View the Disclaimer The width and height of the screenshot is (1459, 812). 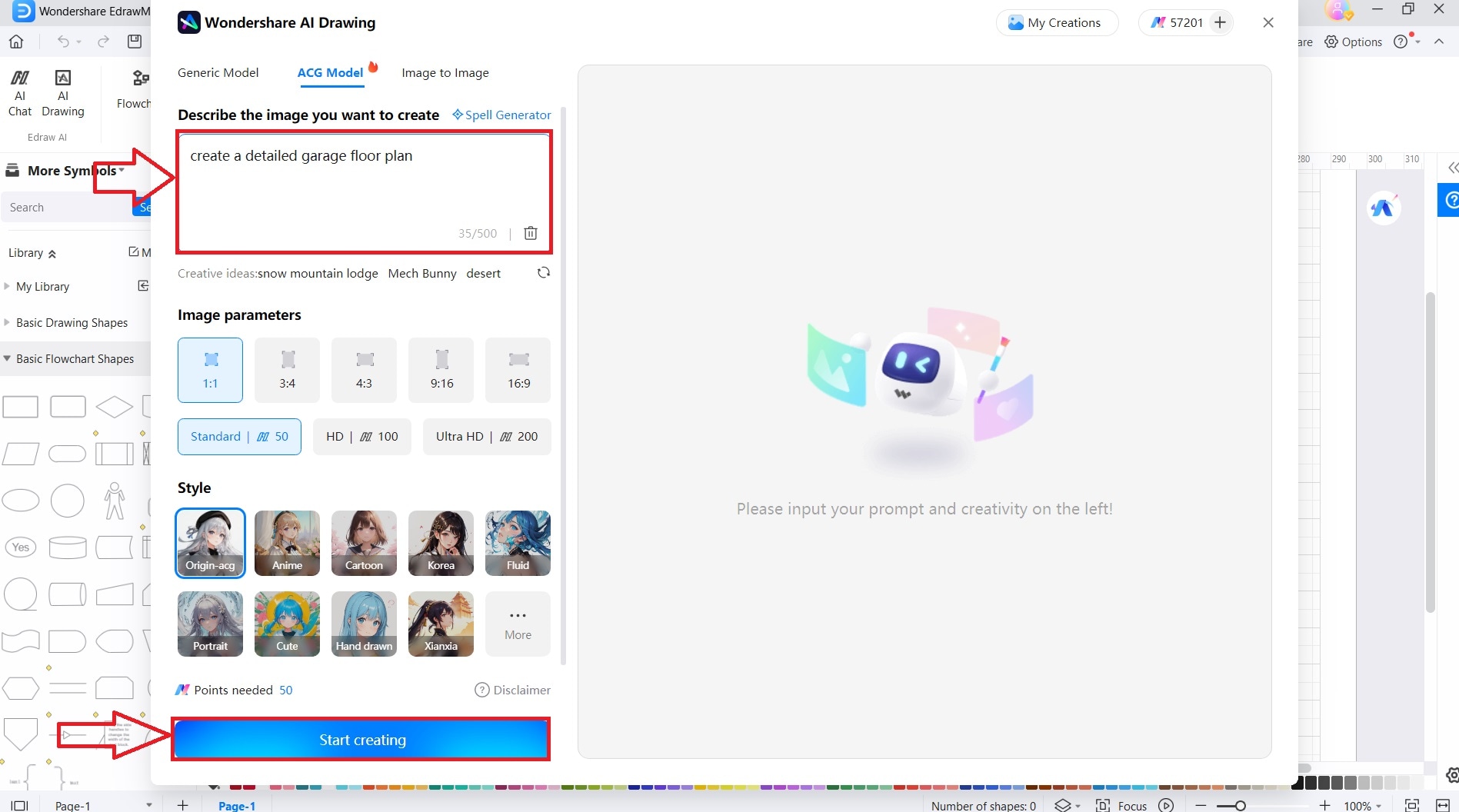click(512, 690)
